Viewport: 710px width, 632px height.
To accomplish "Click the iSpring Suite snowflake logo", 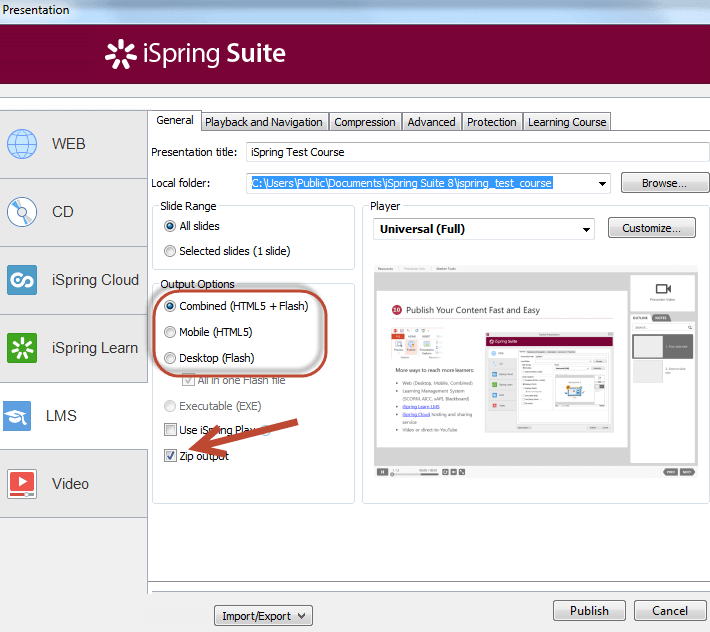I will point(120,54).
